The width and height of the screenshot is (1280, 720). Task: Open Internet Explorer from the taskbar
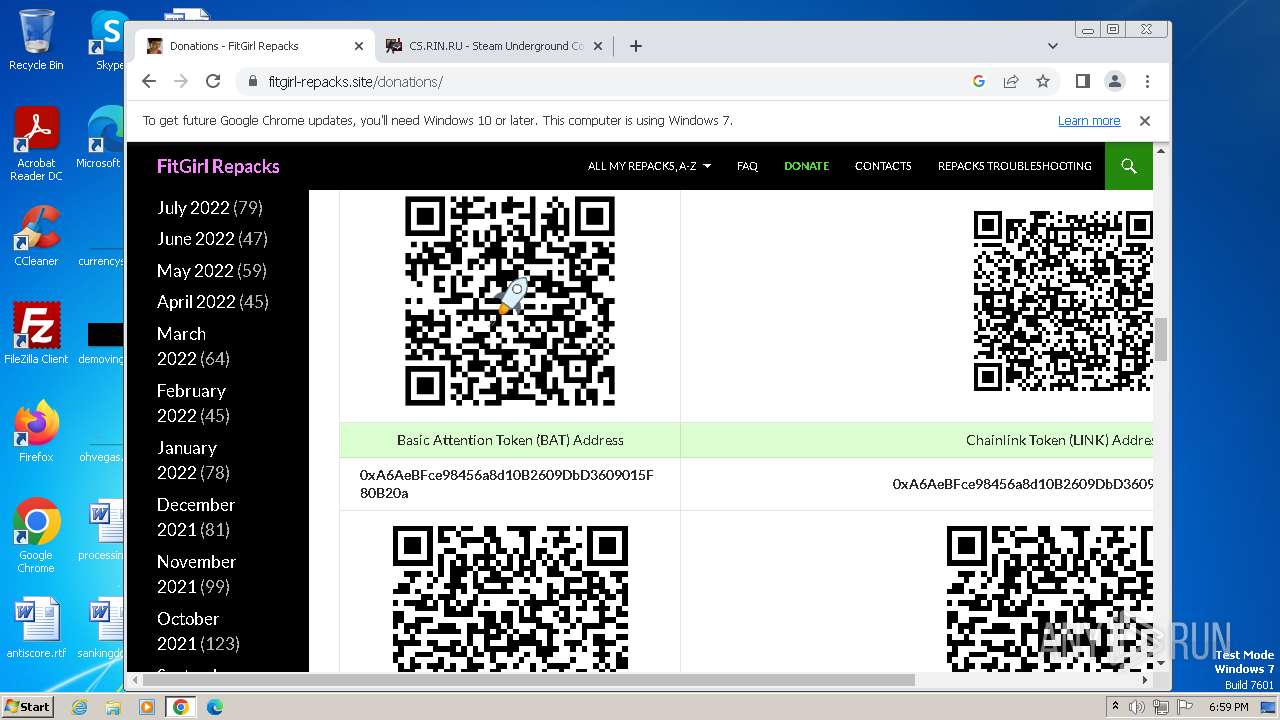point(80,707)
